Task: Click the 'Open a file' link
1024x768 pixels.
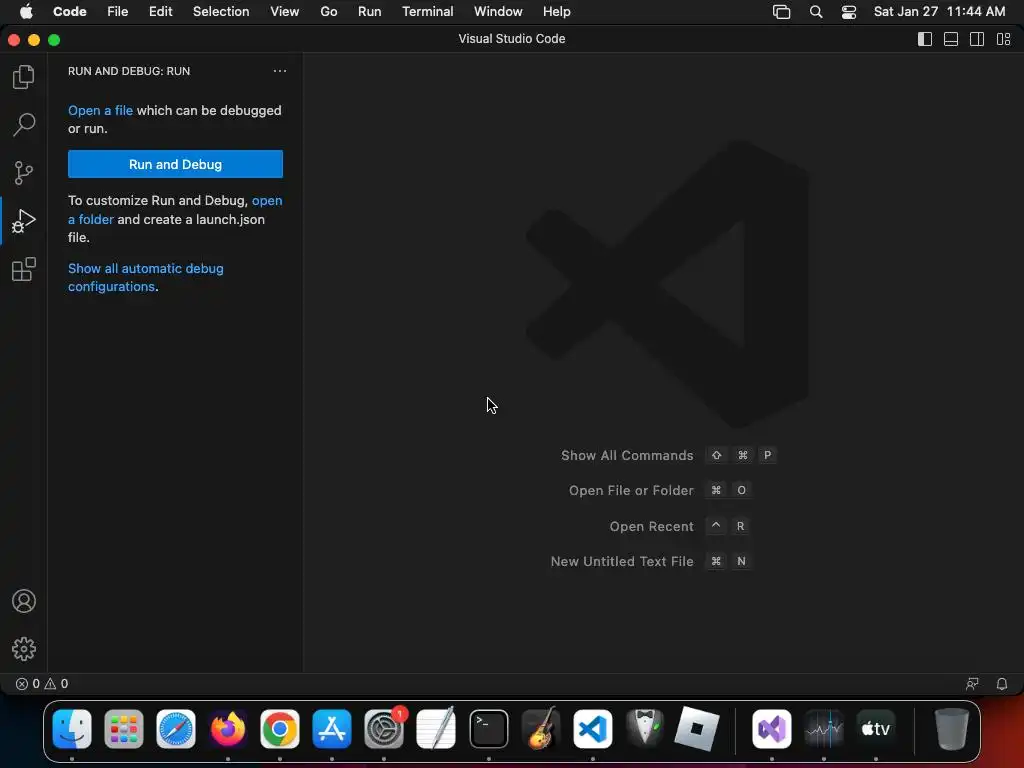Action: pyautogui.click(x=101, y=110)
